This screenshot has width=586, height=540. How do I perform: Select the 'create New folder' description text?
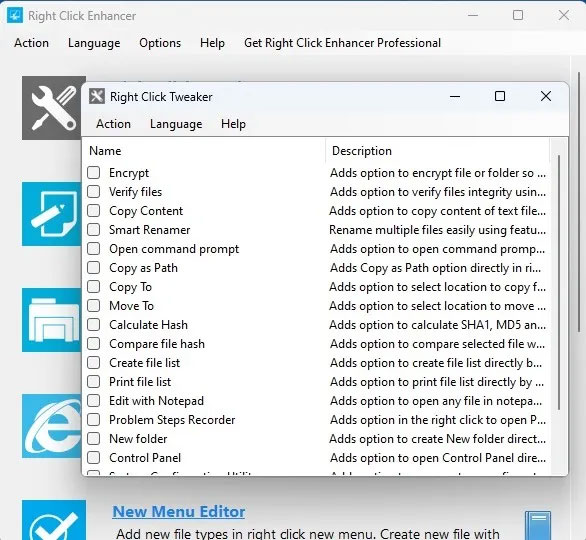pos(437,439)
